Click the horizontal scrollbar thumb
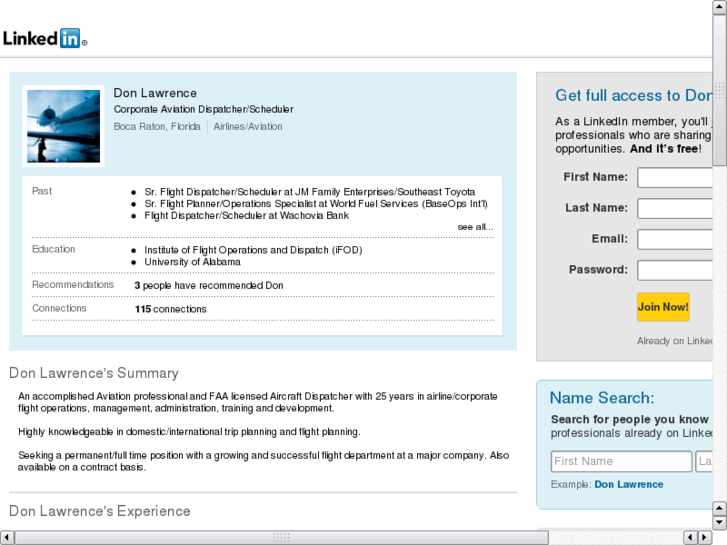 pos(281,537)
